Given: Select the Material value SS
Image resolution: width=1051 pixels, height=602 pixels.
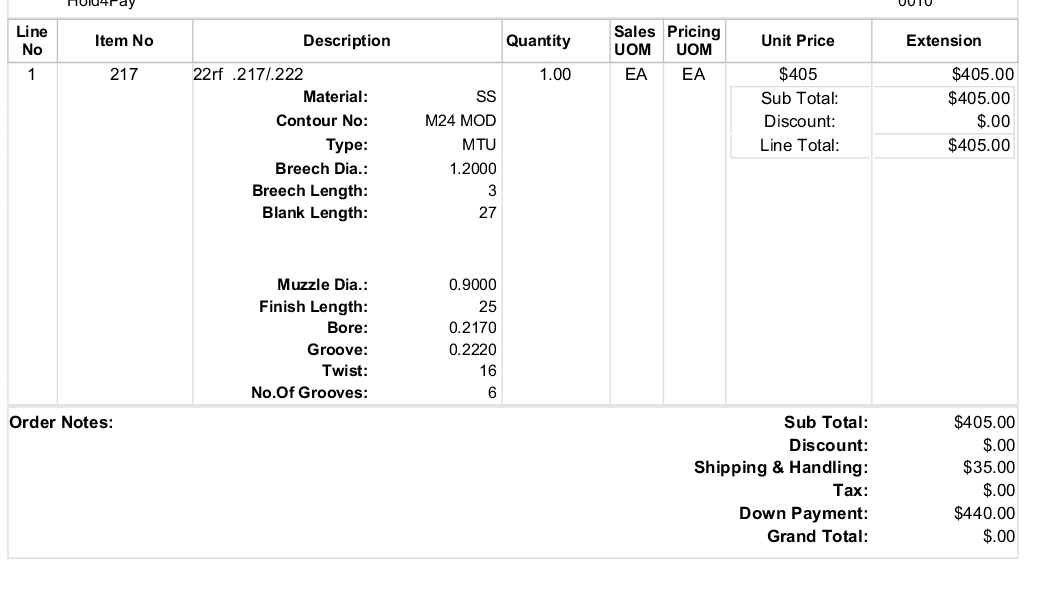Looking at the screenshot, I should pos(486,97).
